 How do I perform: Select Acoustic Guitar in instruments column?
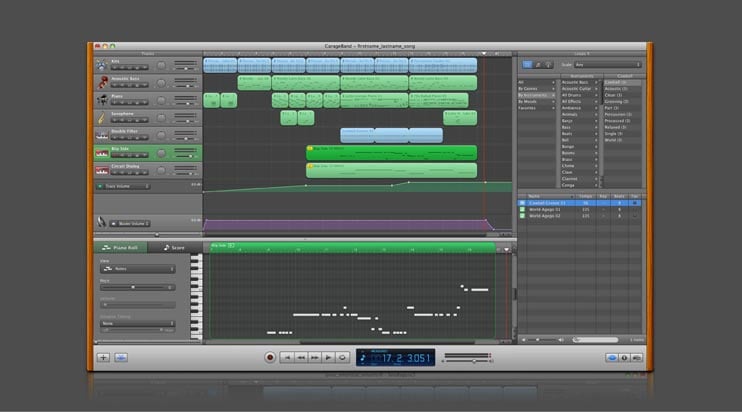pos(579,88)
